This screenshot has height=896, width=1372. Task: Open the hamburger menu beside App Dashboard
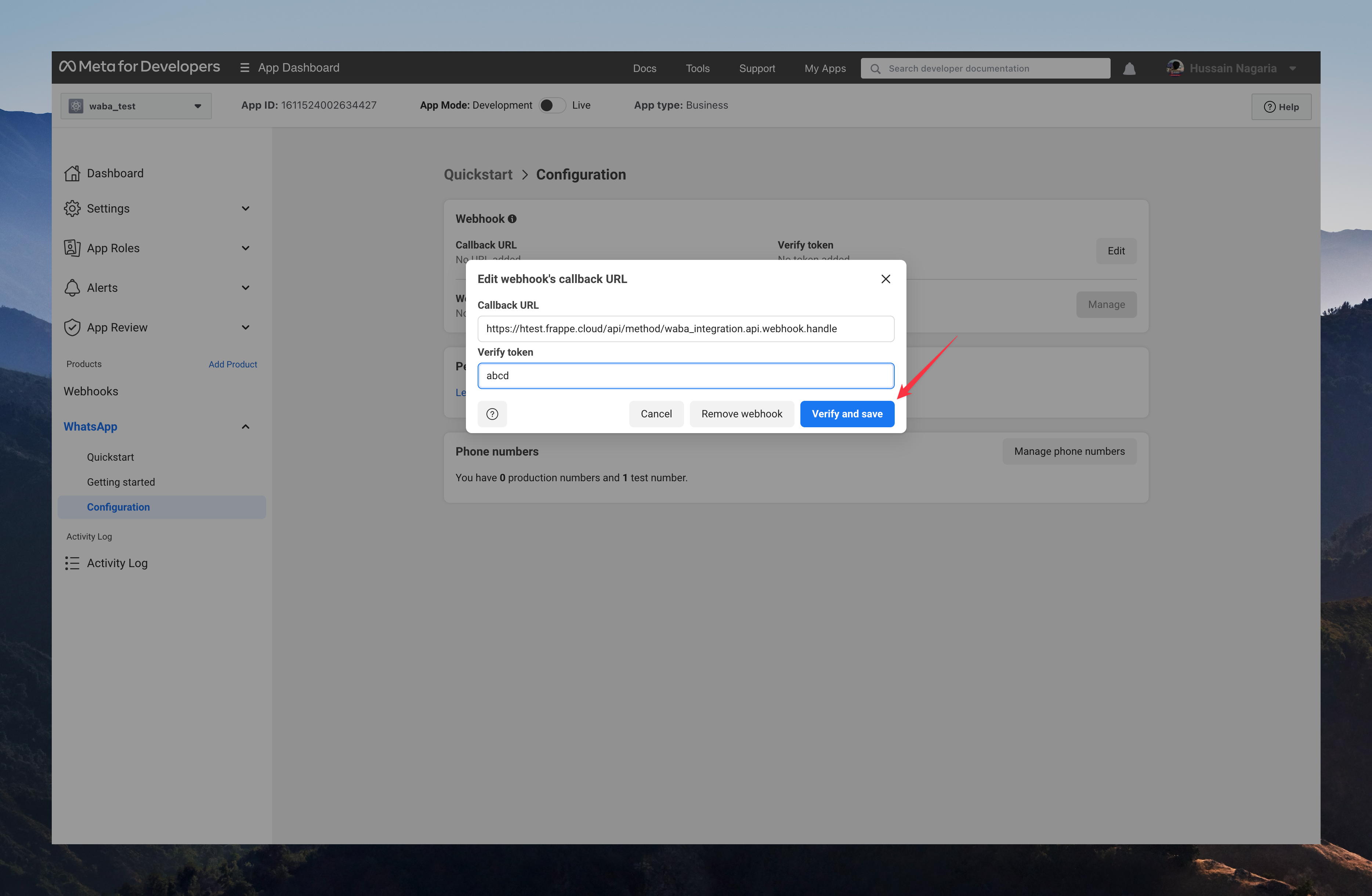tap(245, 68)
